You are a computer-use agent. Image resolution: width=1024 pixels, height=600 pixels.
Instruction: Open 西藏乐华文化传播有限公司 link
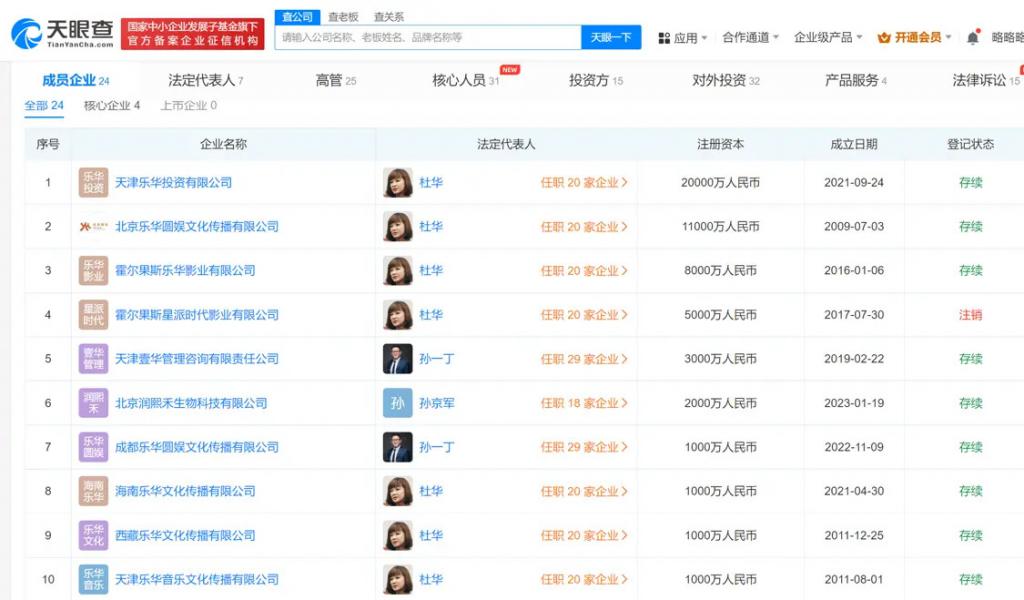click(x=185, y=535)
